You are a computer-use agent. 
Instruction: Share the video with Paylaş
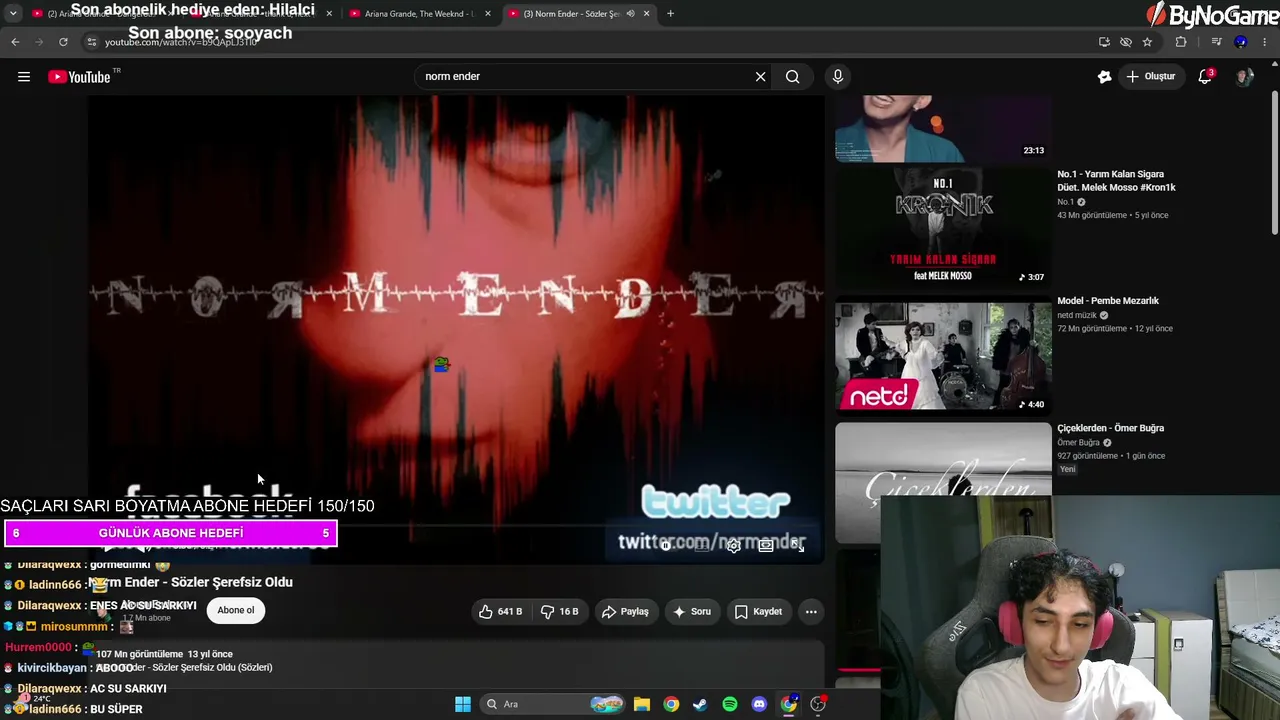coord(625,611)
